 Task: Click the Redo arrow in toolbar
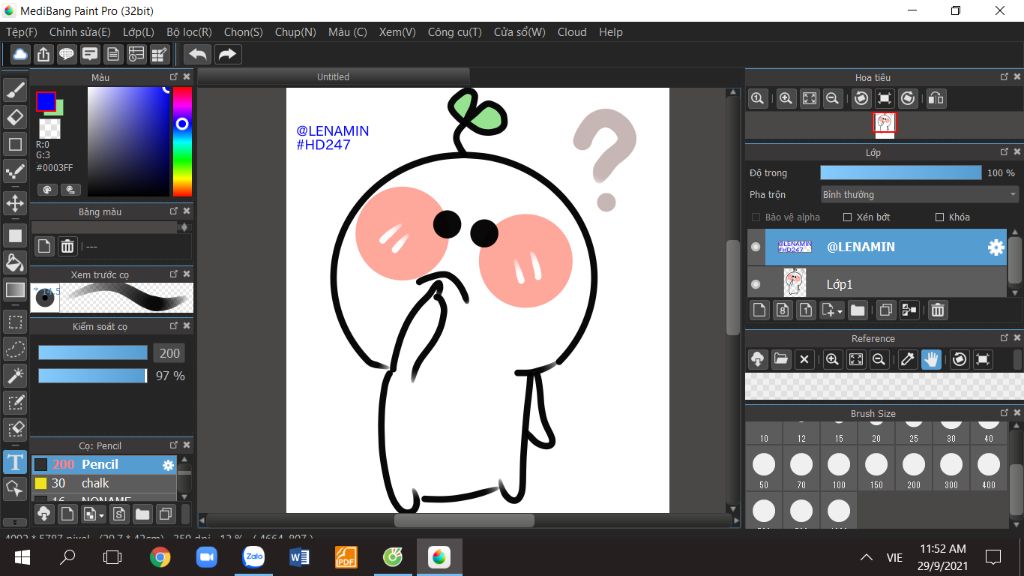point(227,54)
